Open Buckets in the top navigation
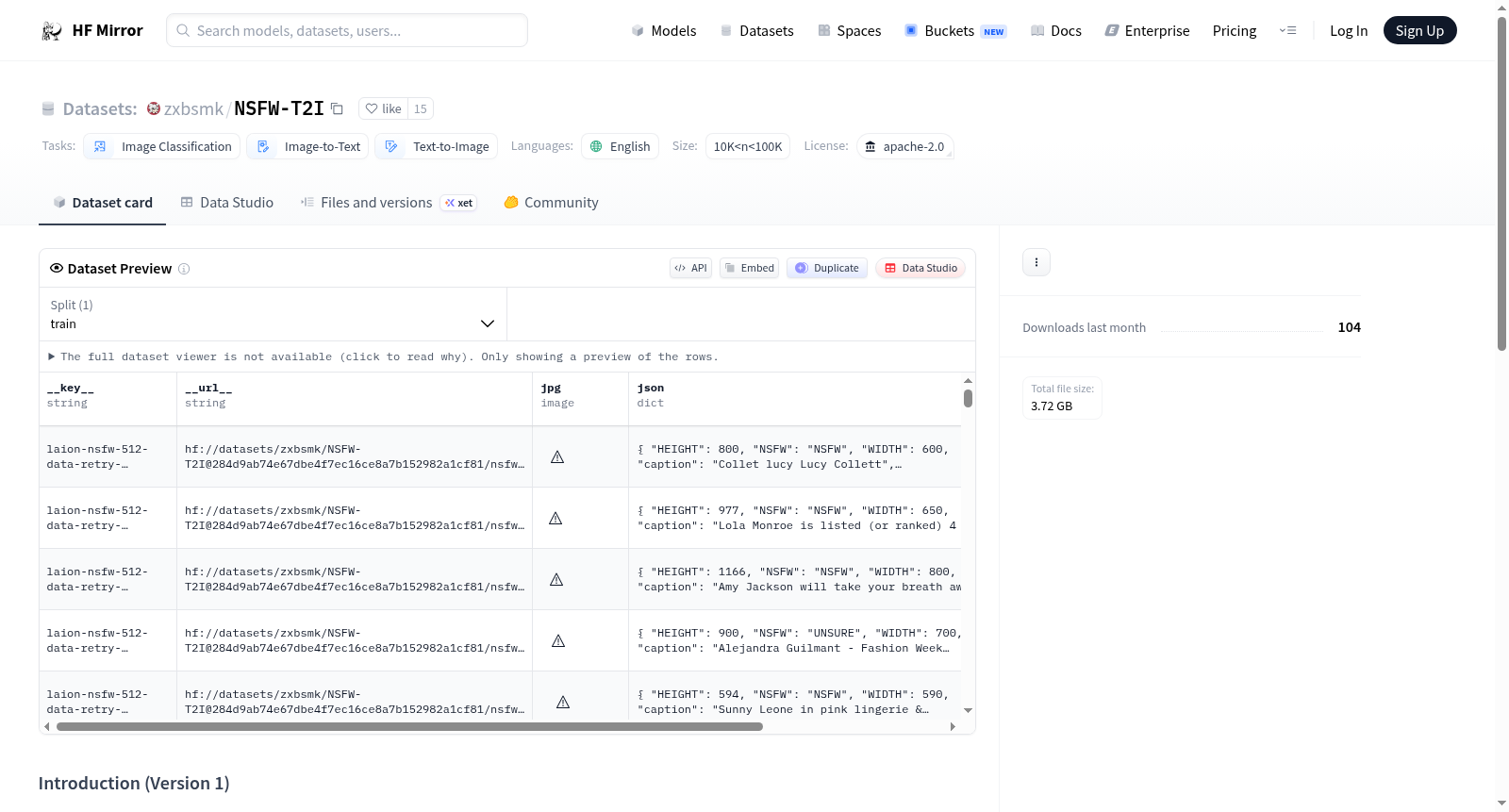The width and height of the screenshot is (1509, 812). tap(955, 30)
